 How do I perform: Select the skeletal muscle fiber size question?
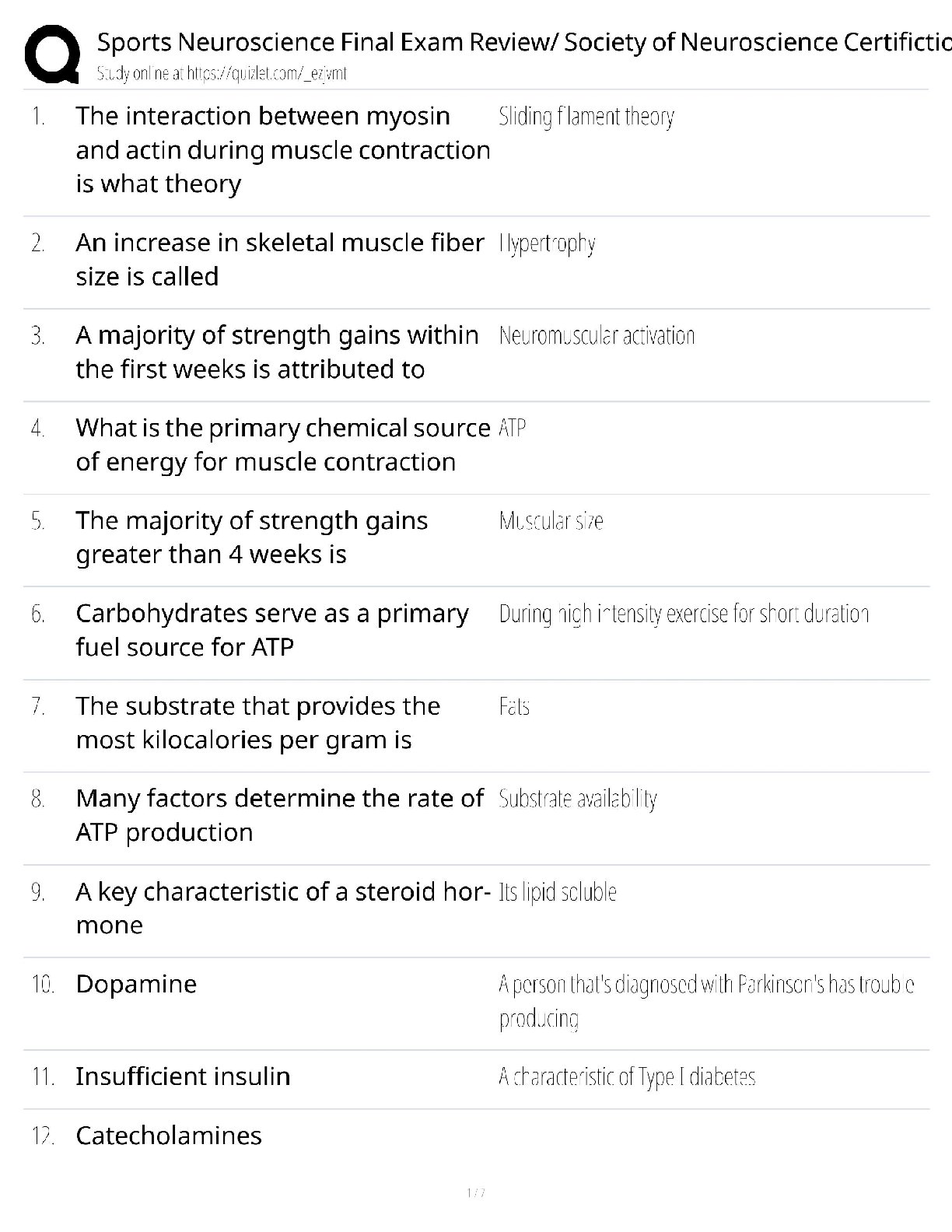pyautogui.click(x=279, y=259)
